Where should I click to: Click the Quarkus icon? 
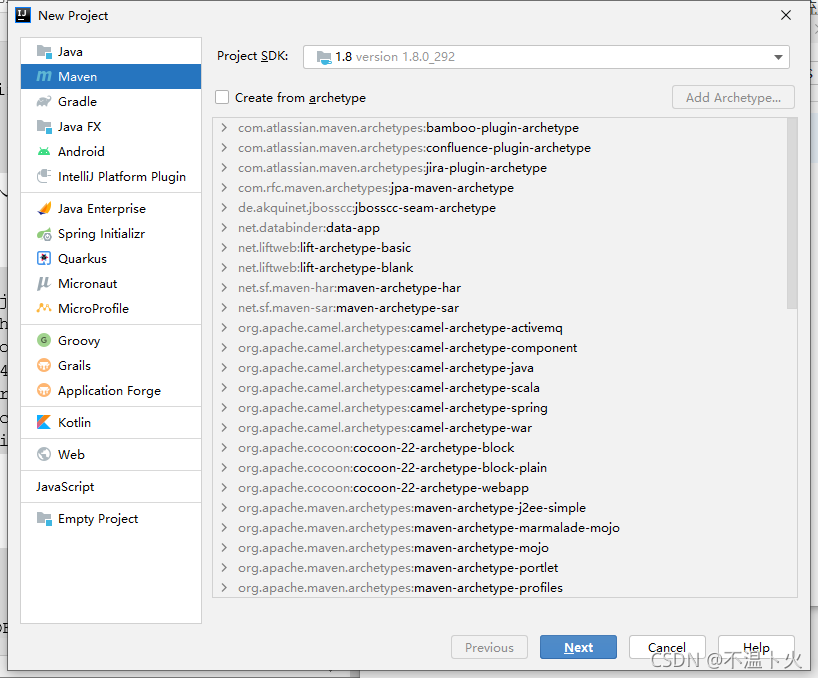[x=44, y=258]
